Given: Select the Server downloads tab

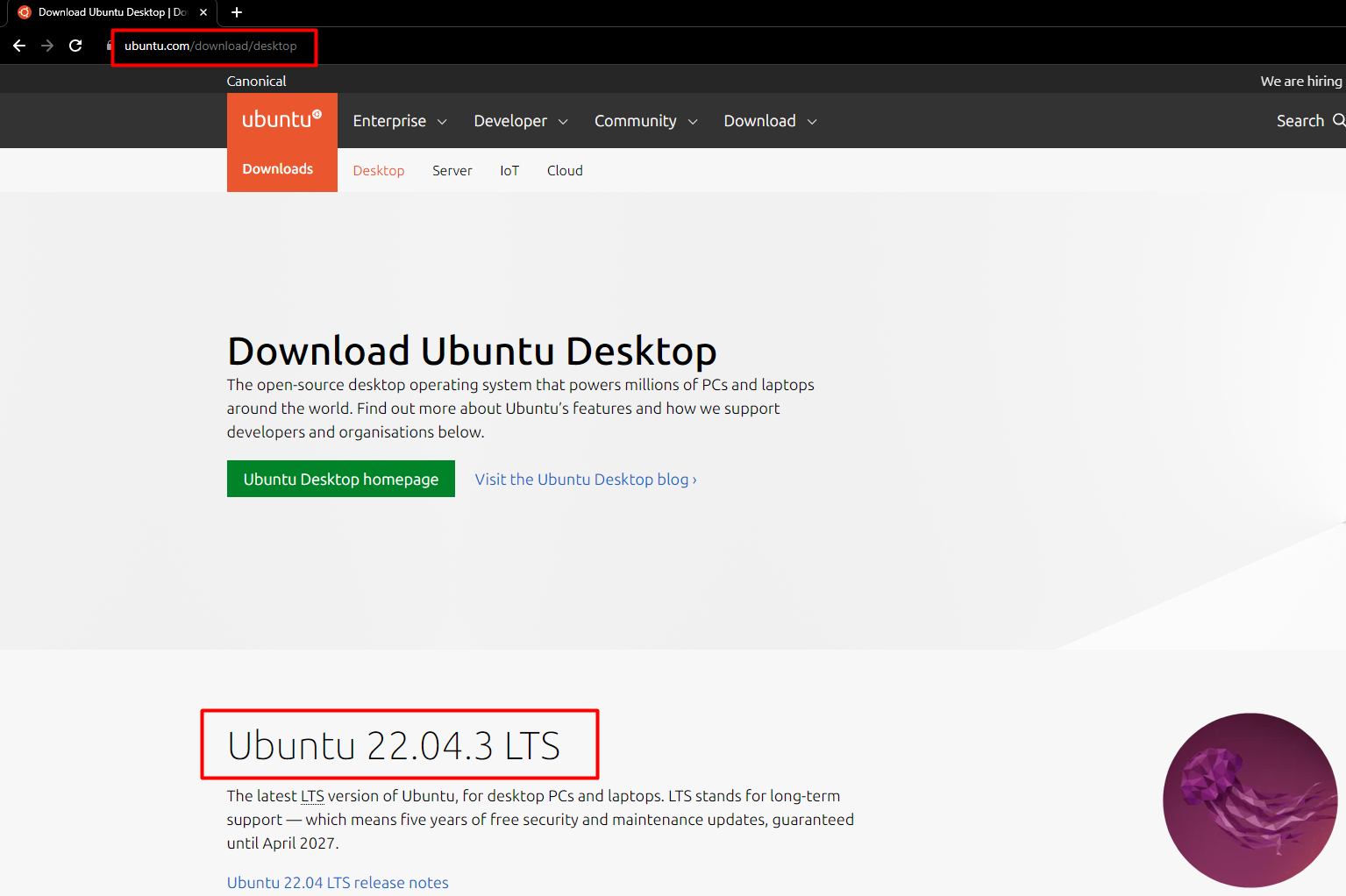Looking at the screenshot, I should click(452, 171).
